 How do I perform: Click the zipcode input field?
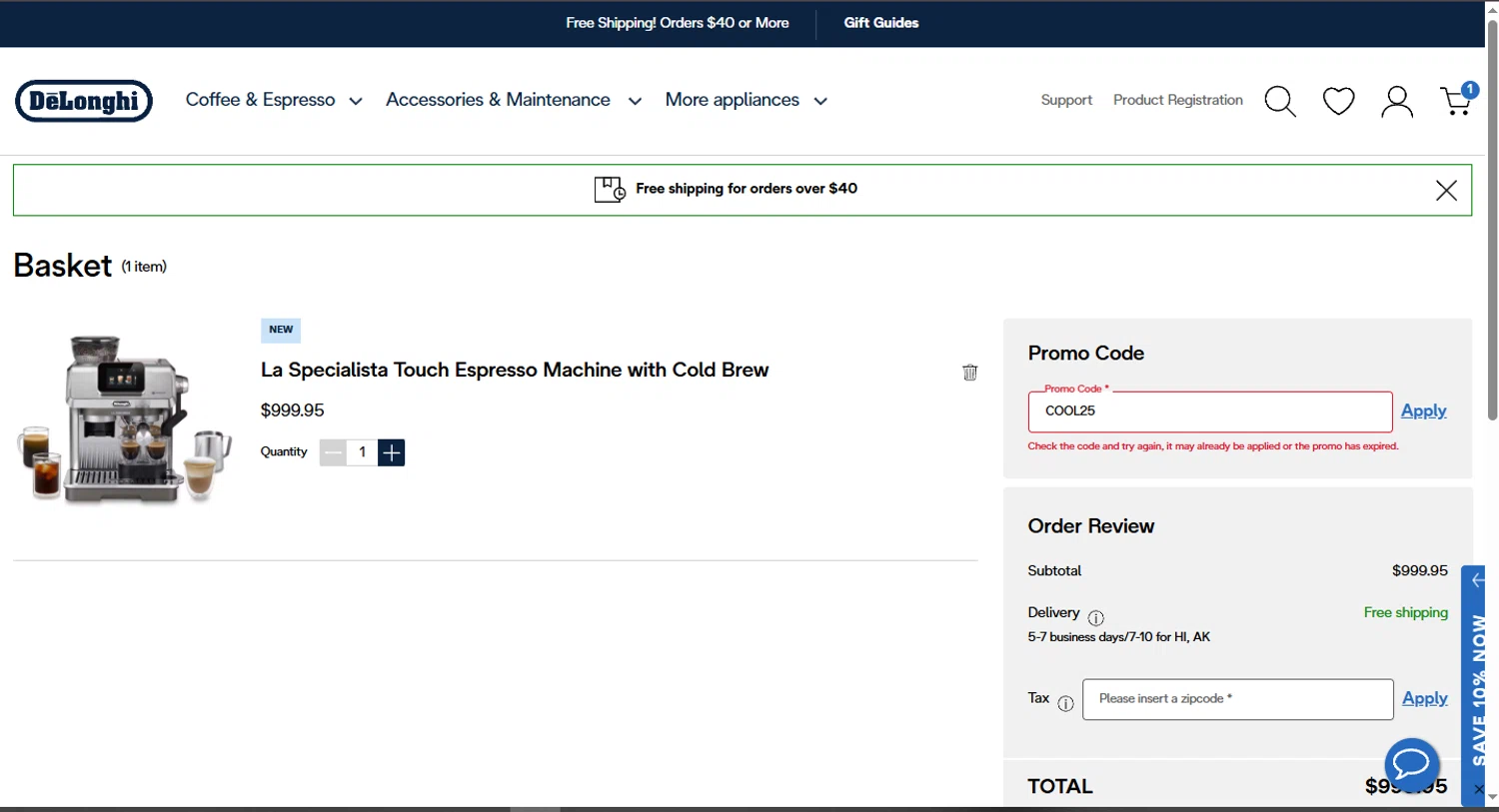point(1237,699)
